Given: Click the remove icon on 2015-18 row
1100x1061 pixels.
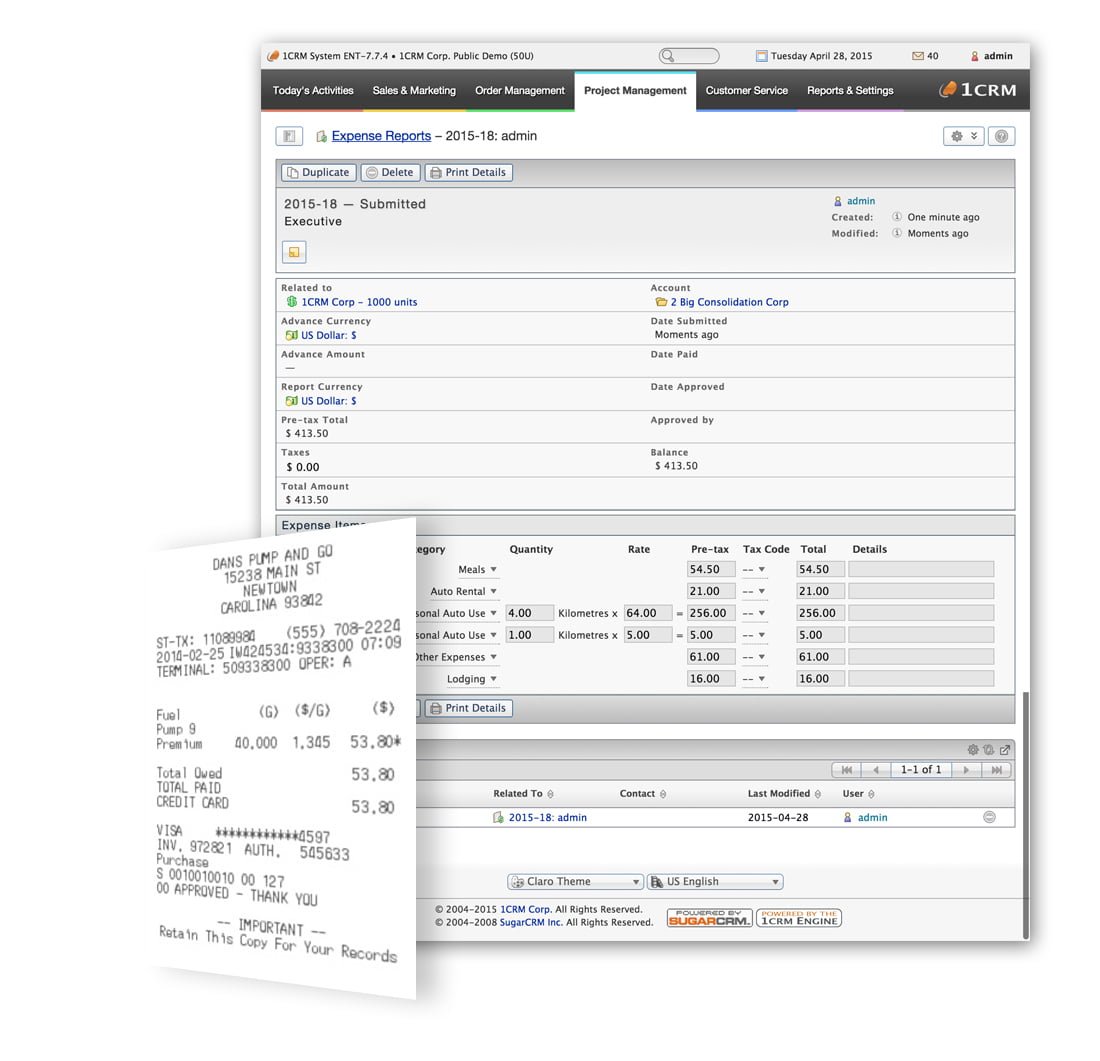Looking at the screenshot, I should point(989,817).
